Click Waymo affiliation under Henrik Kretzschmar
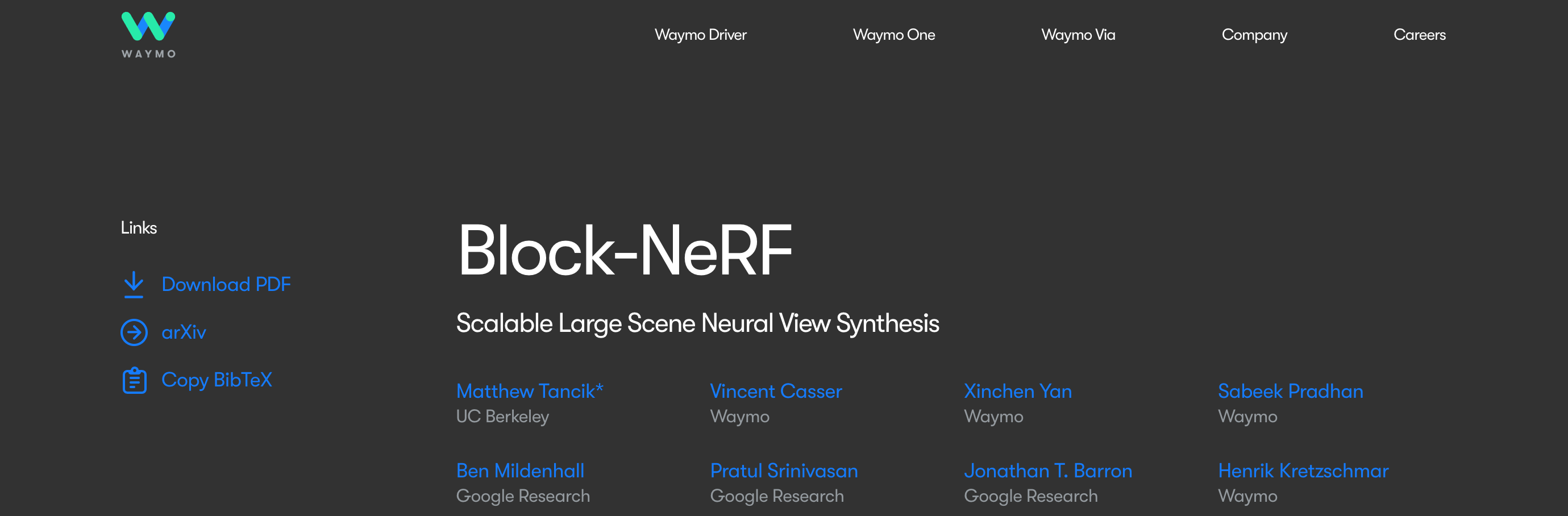Image resolution: width=1568 pixels, height=516 pixels. pos(1247,497)
